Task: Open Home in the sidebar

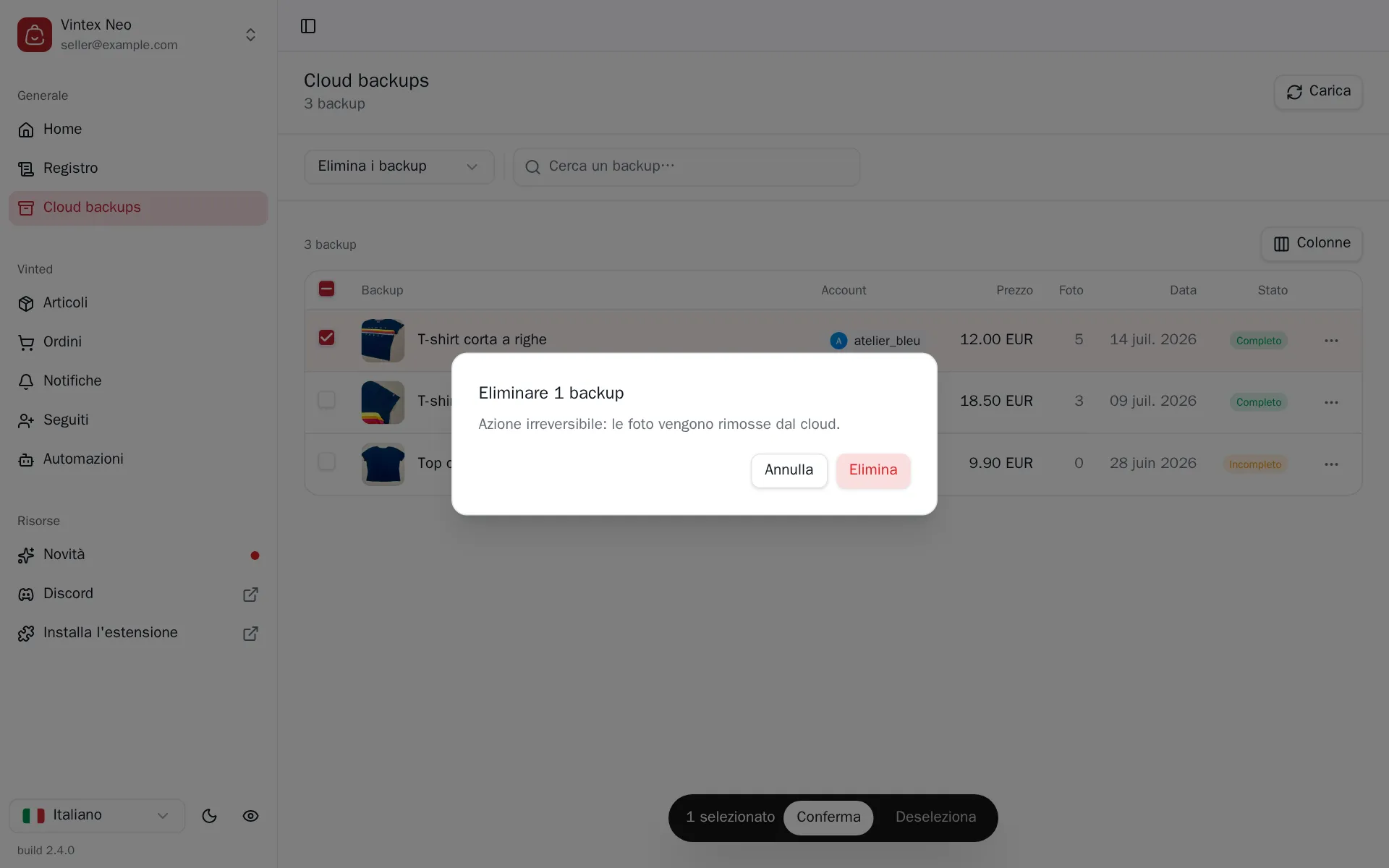Action: pyautogui.click(x=138, y=129)
